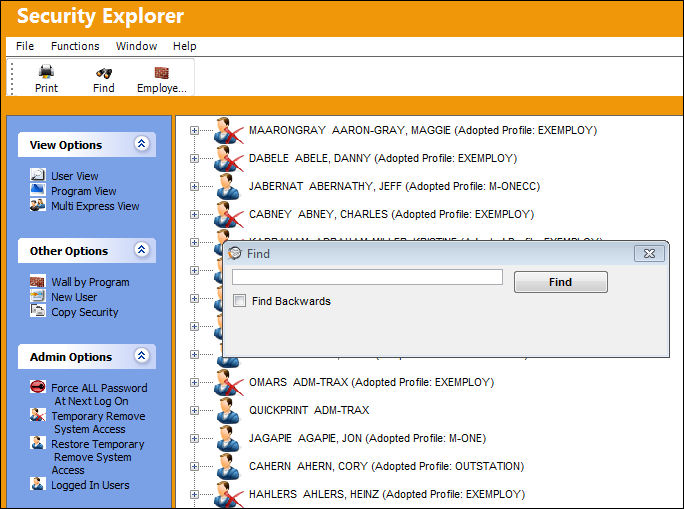
Task: Open the Help menu
Action: coord(185,46)
